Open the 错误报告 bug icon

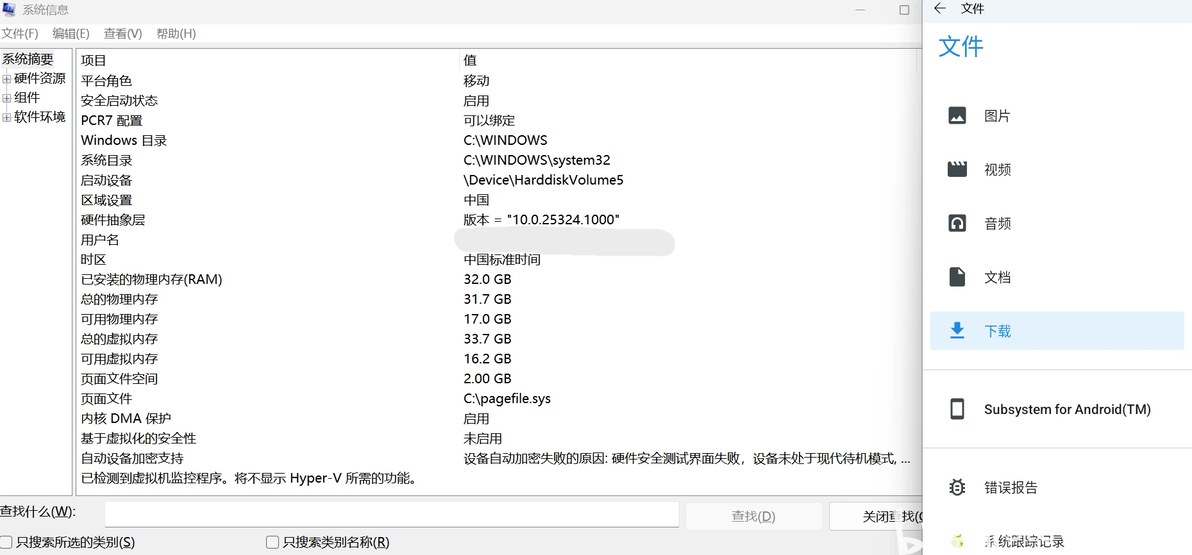coord(957,487)
